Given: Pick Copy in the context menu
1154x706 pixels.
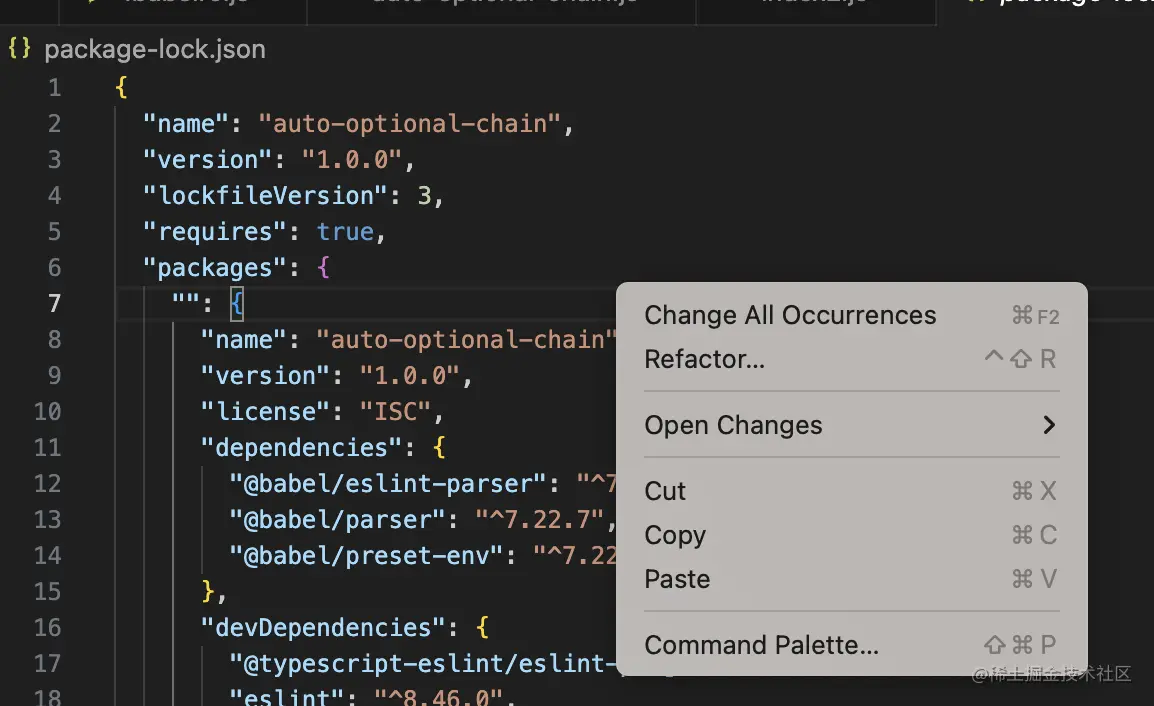Looking at the screenshot, I should (x=675, y=535).
